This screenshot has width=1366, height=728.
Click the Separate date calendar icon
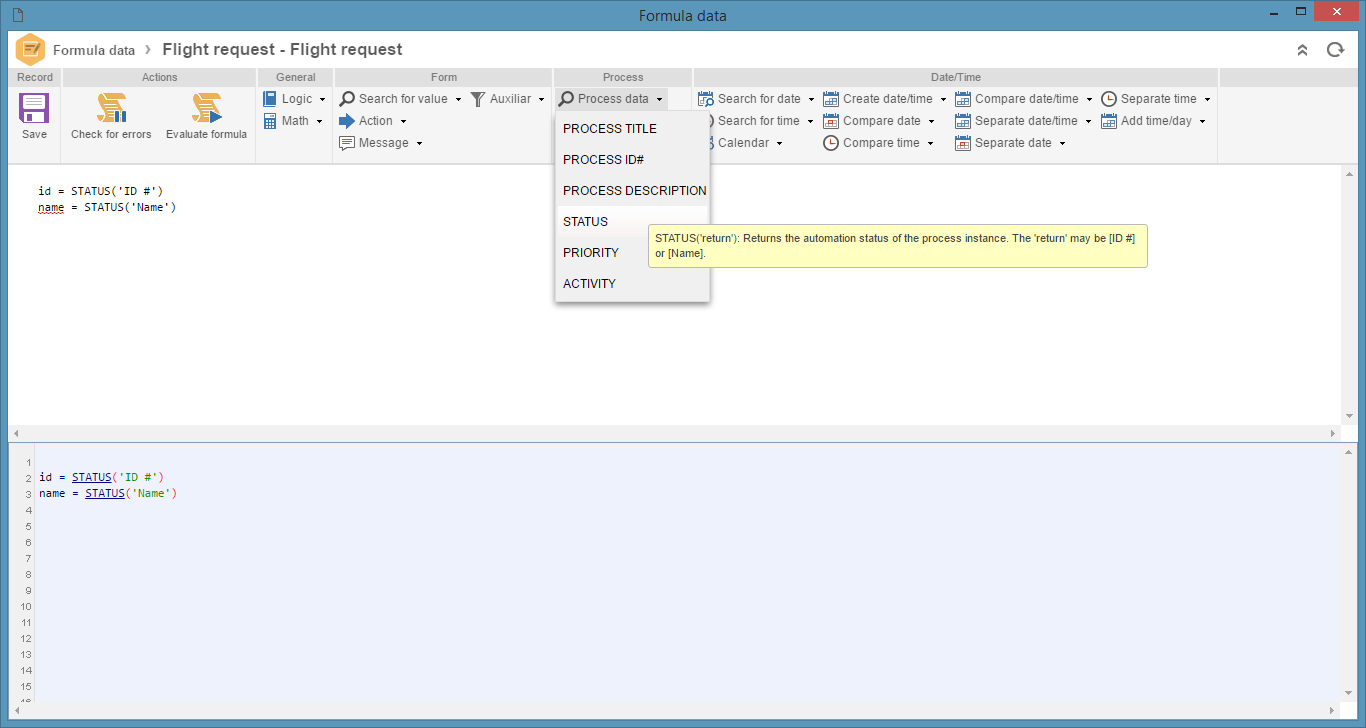tap(963, 143)
